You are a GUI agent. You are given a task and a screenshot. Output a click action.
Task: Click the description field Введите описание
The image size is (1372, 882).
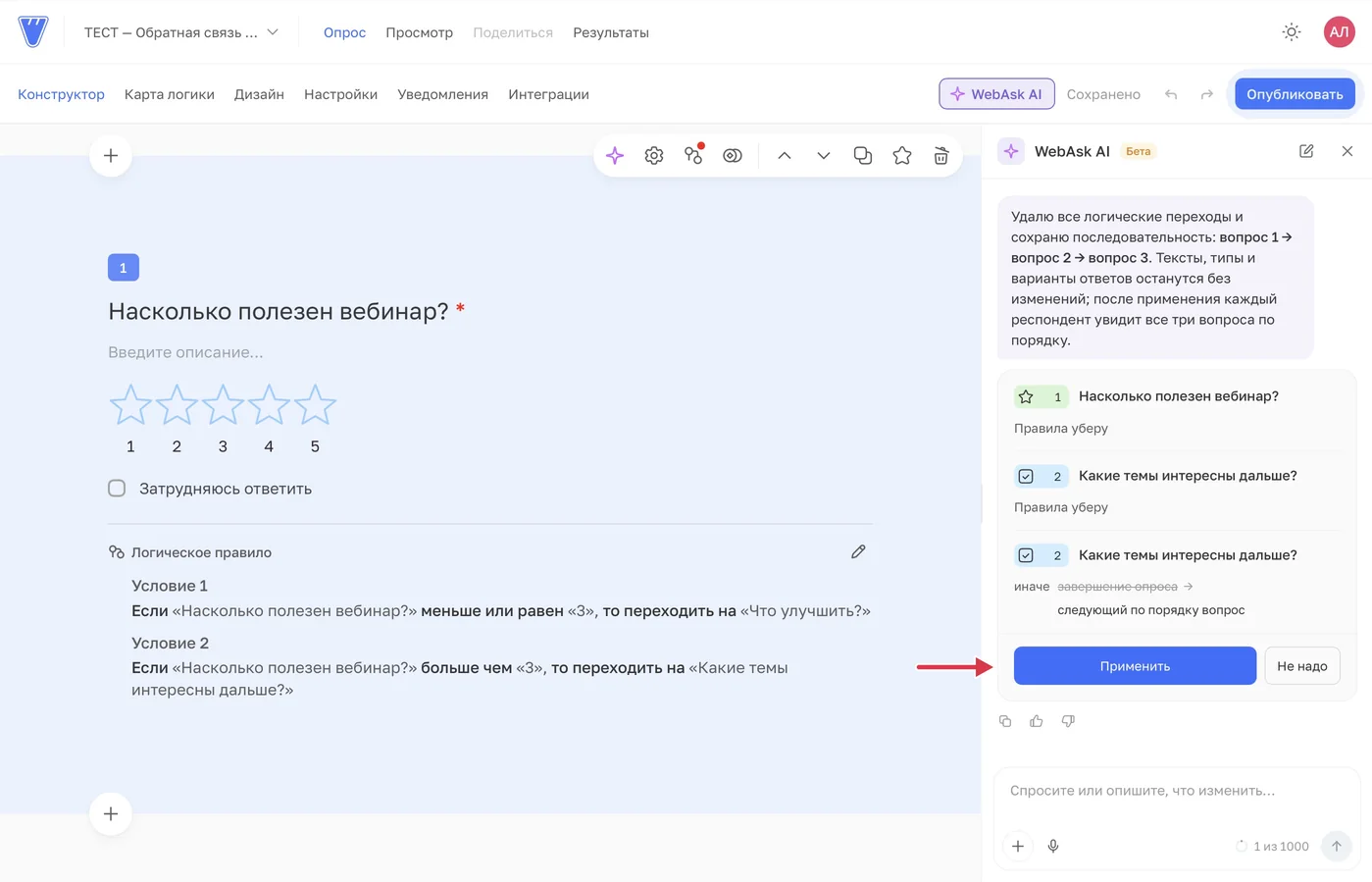(185, 352)
